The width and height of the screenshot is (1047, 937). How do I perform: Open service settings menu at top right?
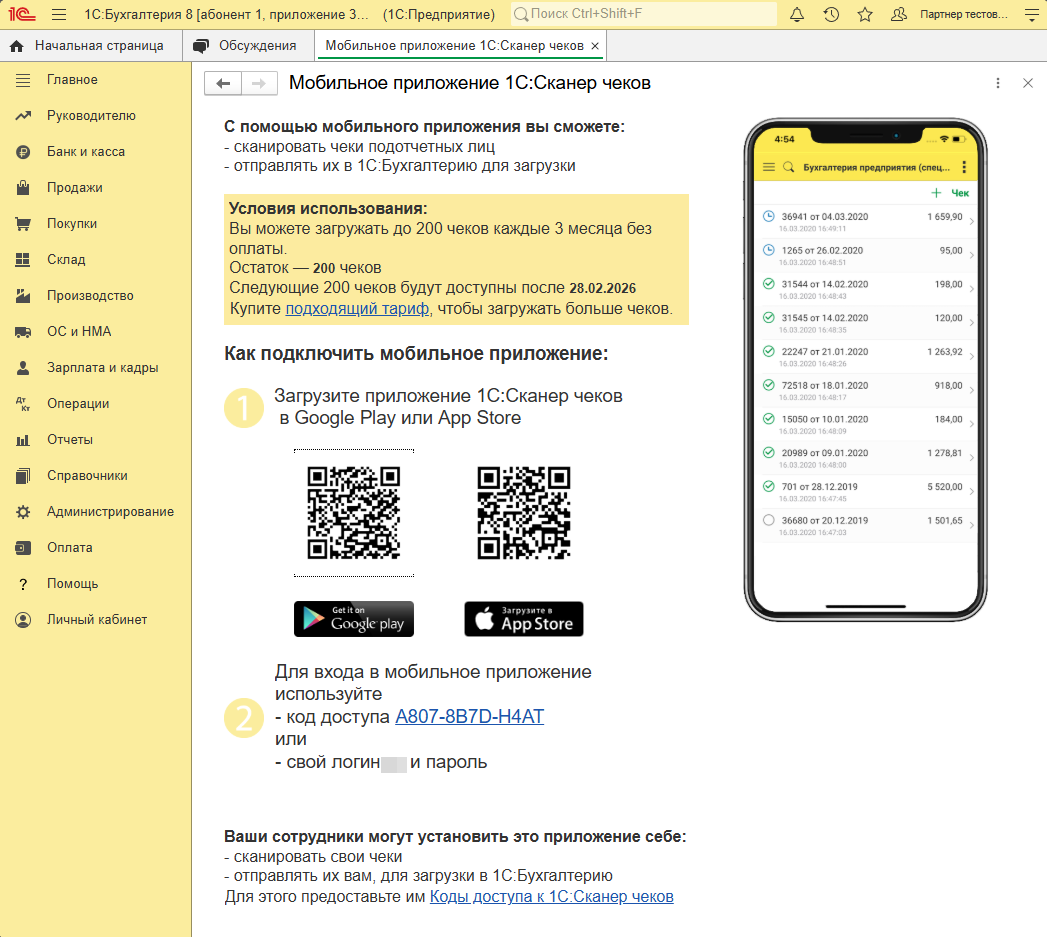coord(1032,15)
